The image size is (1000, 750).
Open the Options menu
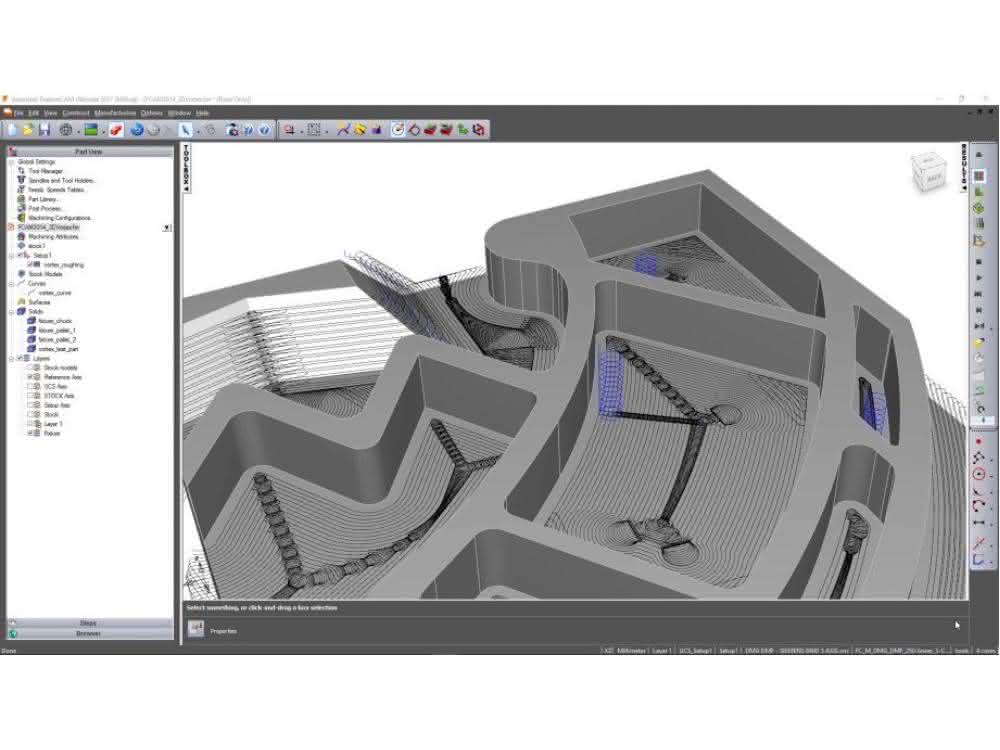tap(152, 113)
